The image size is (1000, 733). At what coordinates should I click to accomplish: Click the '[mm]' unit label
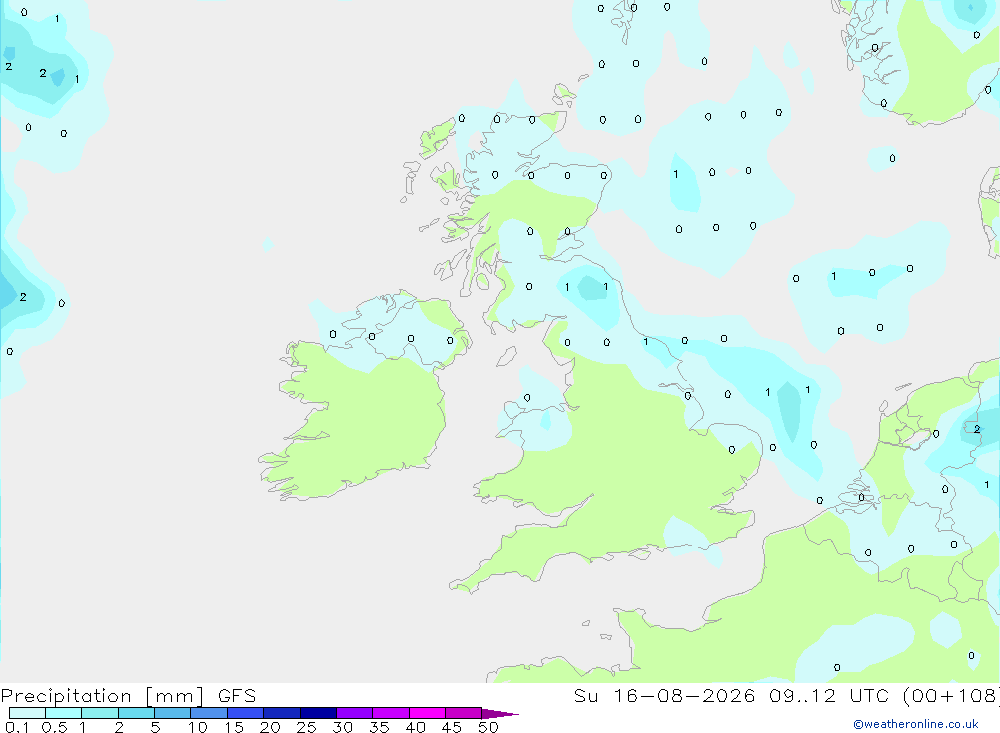coord(175,695)
